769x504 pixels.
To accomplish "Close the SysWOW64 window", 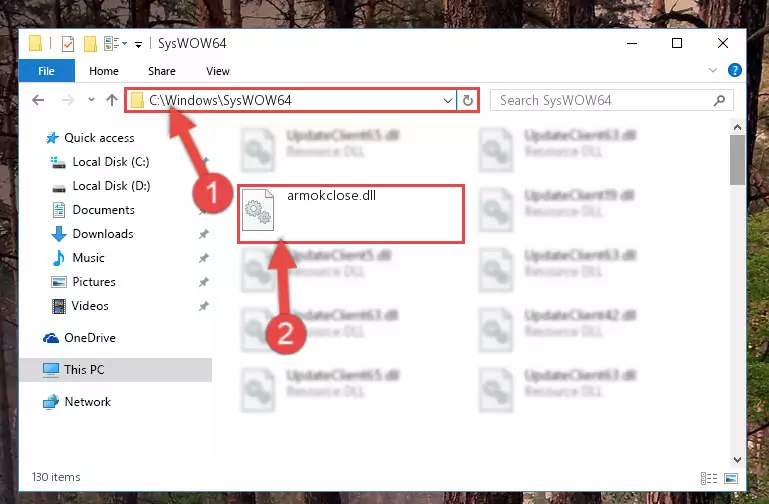I will coord(722,43).
